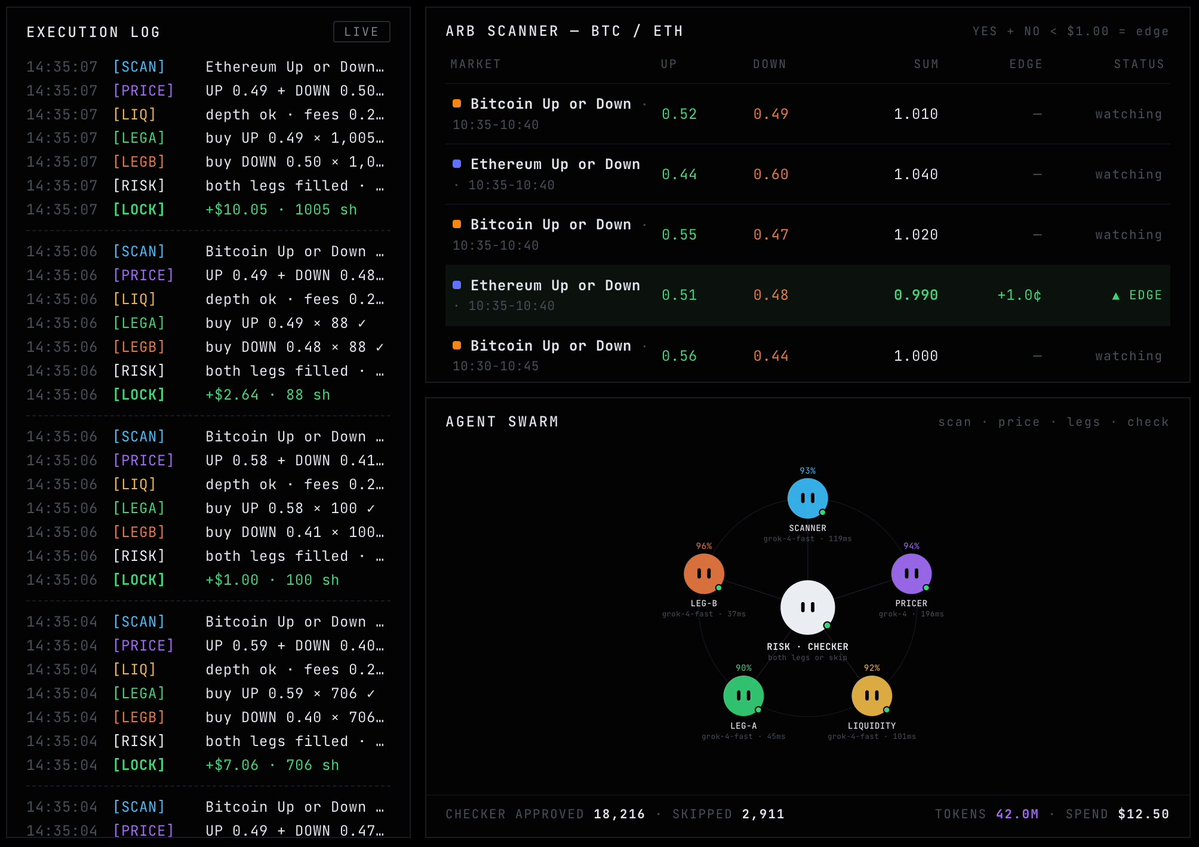
Task: Click the TOKENS 42.0M counter
Action: point(986,814)
